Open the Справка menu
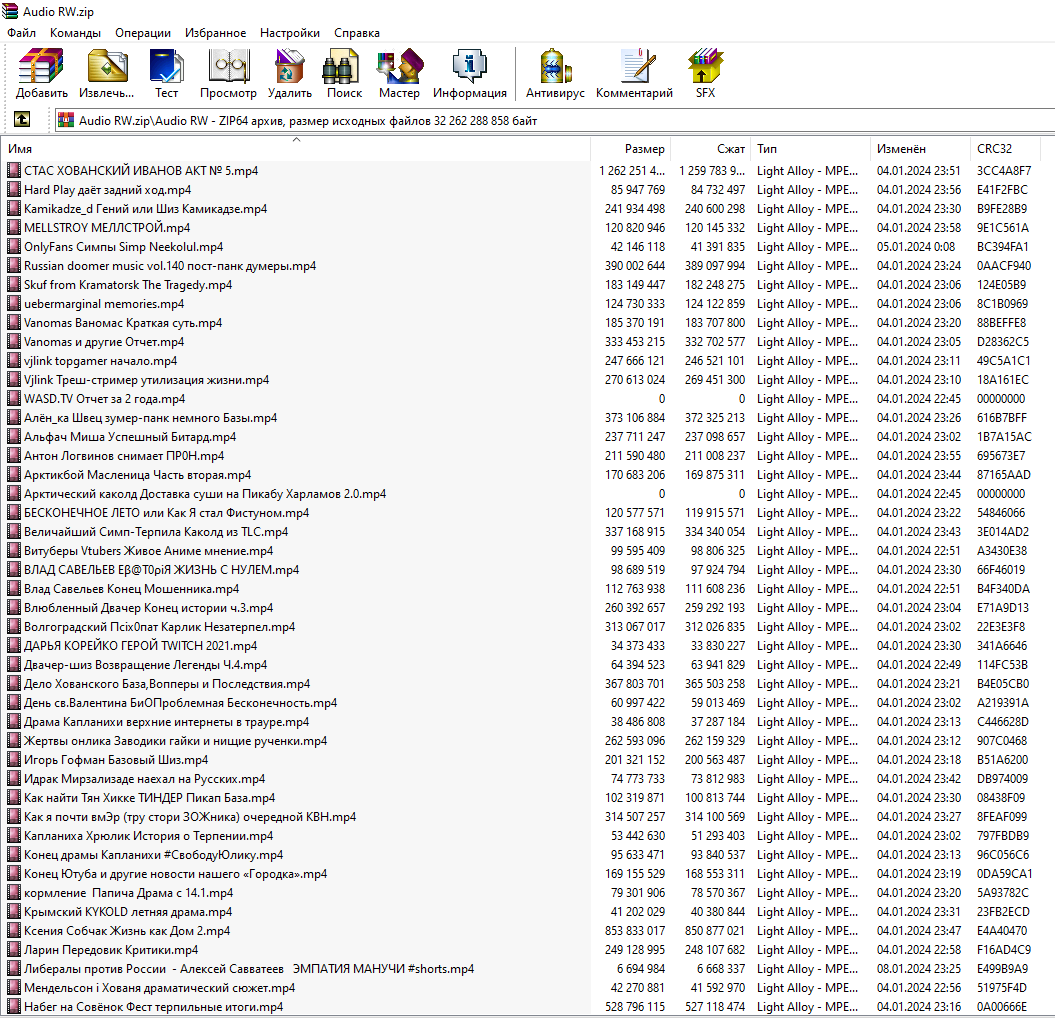 click(x=357, y=33)
